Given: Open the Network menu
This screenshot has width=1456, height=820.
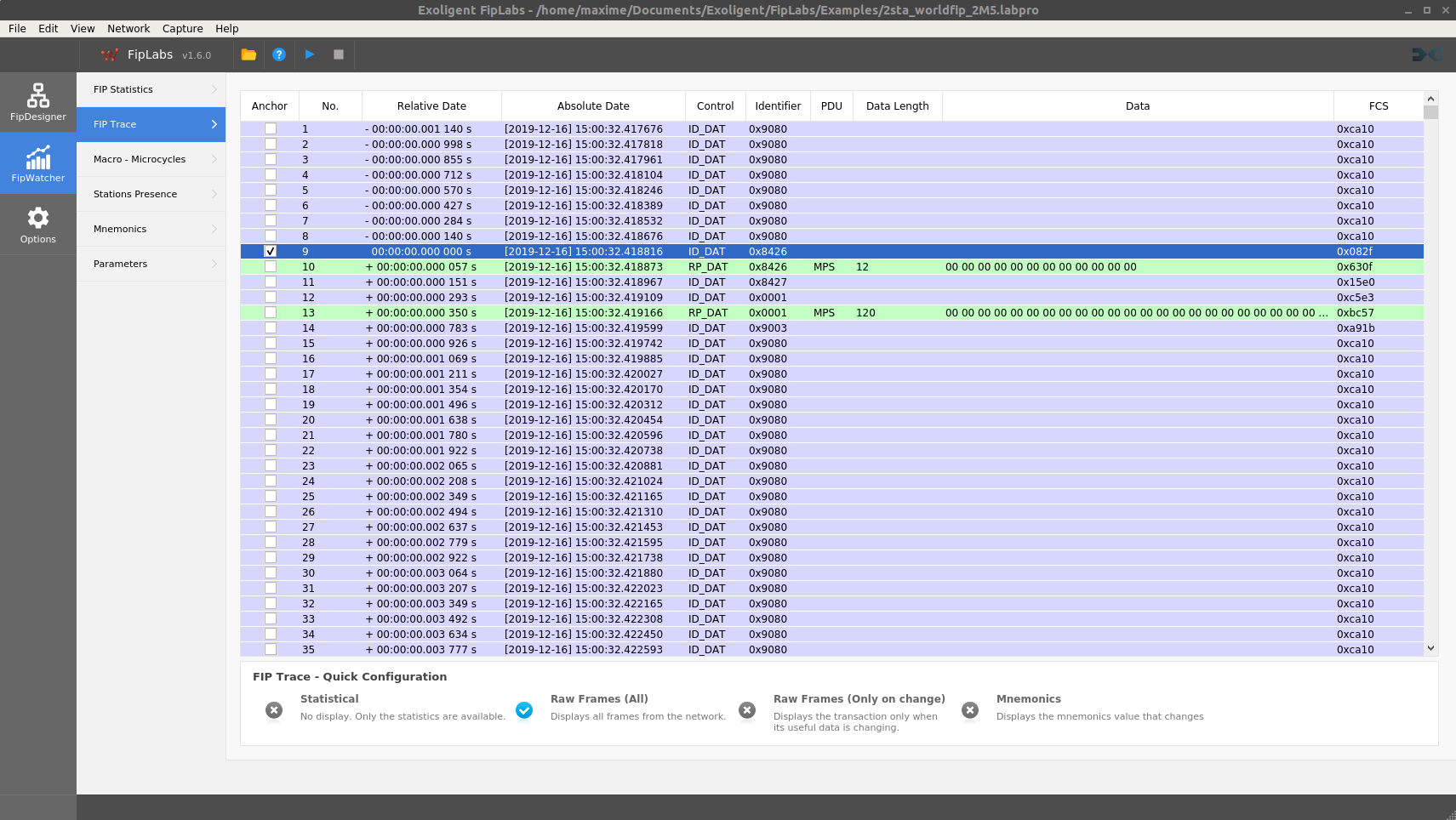Looking at the screenshot, I should pyautogui.click(x=128, y=28).
